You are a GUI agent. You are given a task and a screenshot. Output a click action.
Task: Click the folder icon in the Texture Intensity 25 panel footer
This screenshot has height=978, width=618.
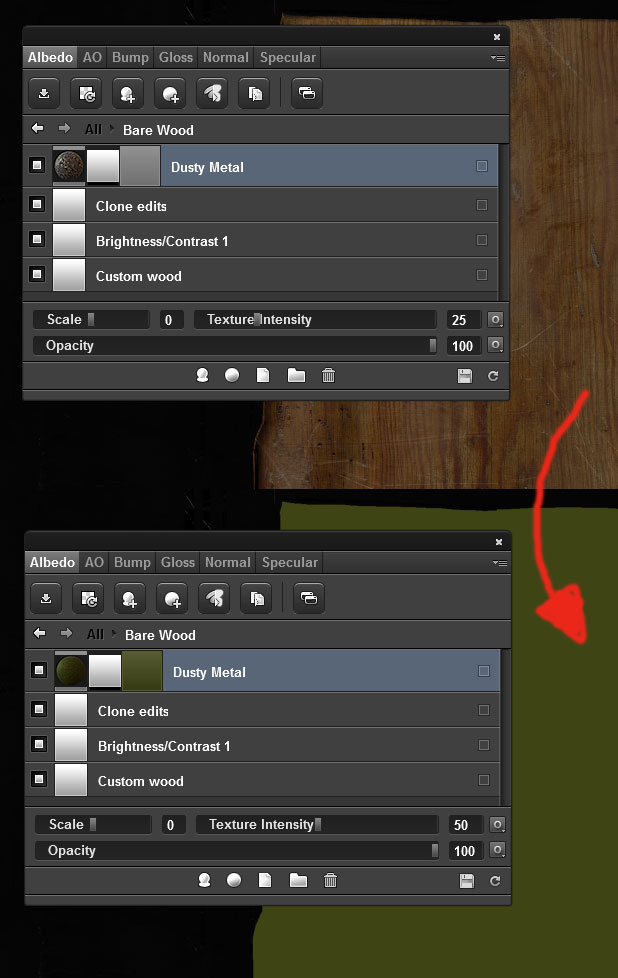coord(296,375)
